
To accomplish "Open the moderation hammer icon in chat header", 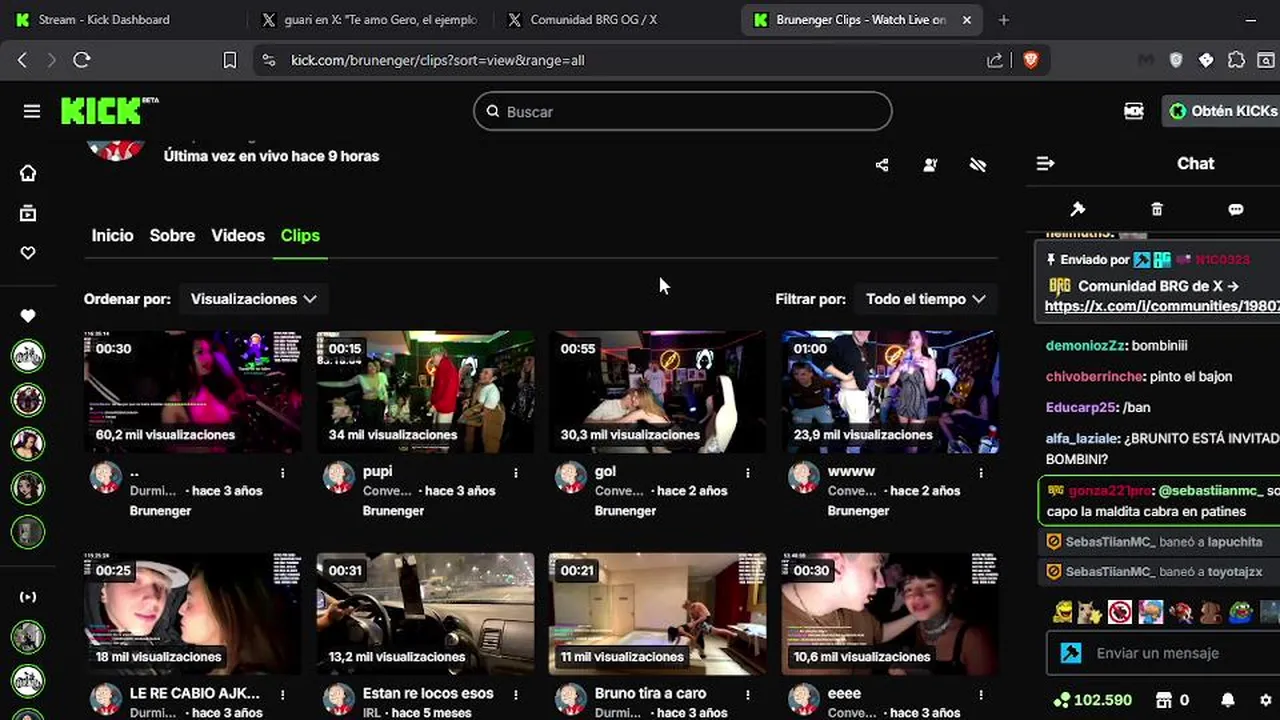I will point(1077,209).
